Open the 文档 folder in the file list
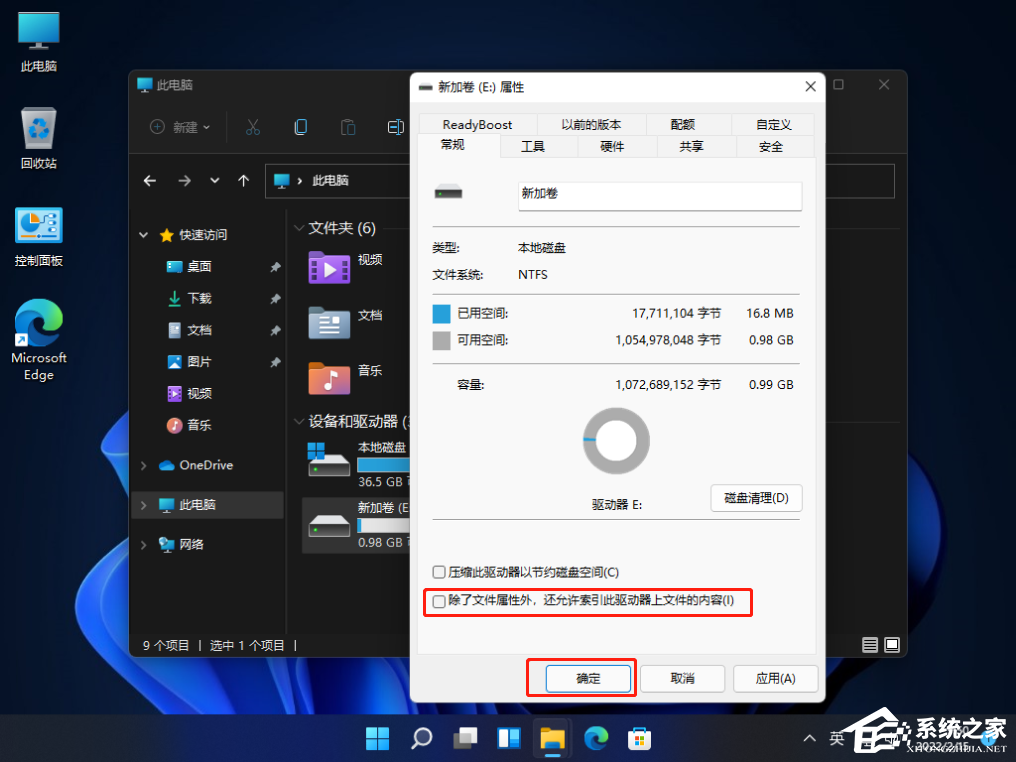This screenshot has width=1016, height=762. pyautogui.click(x=329, y=323)
